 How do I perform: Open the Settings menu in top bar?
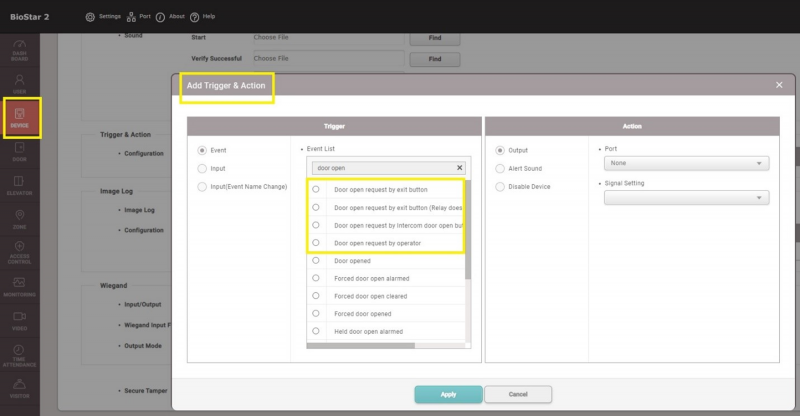click(103, 17)
